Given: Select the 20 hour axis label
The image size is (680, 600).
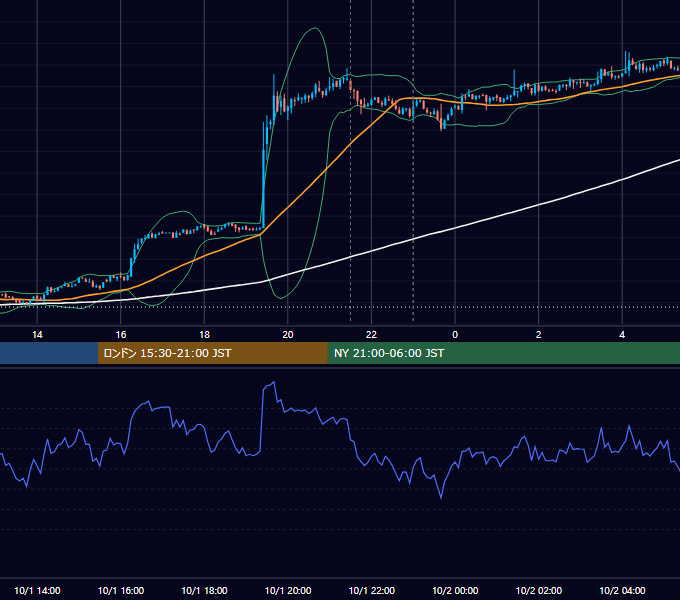Looking at the screenshot, I should pos(288,335).
